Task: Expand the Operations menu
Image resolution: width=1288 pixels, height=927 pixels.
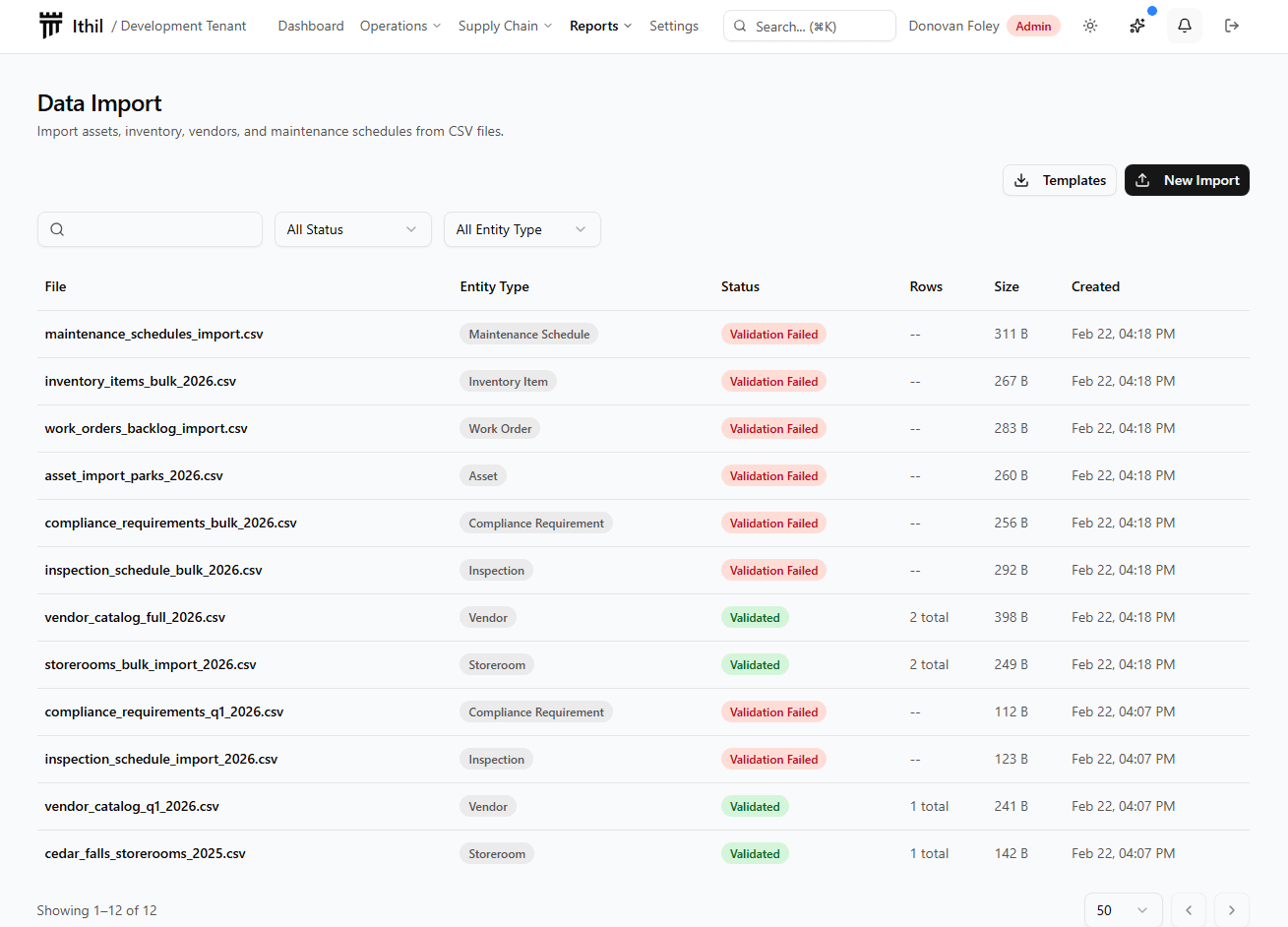Action: 400,26
